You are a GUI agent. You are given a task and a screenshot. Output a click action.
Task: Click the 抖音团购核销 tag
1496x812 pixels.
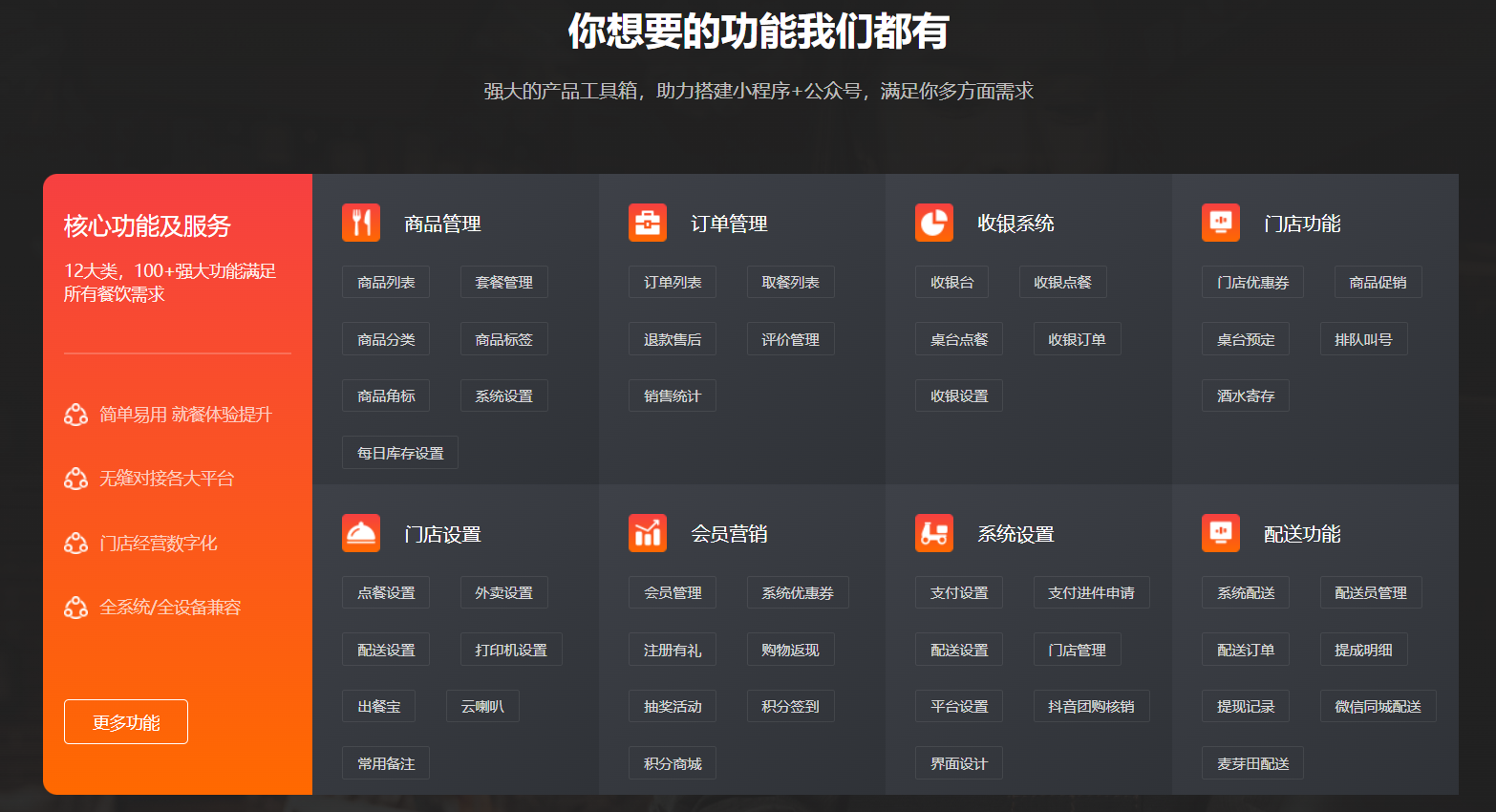point(1091,706)
